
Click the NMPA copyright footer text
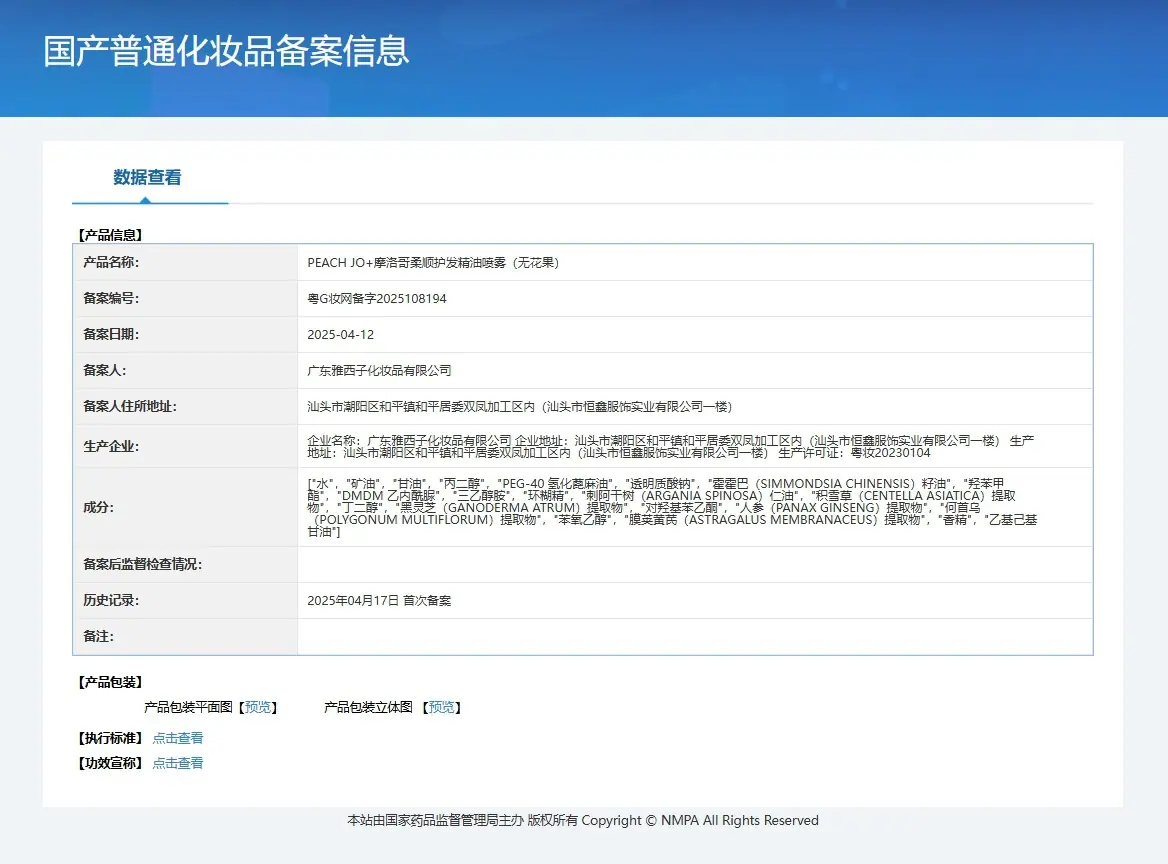(x=583, y=820)
